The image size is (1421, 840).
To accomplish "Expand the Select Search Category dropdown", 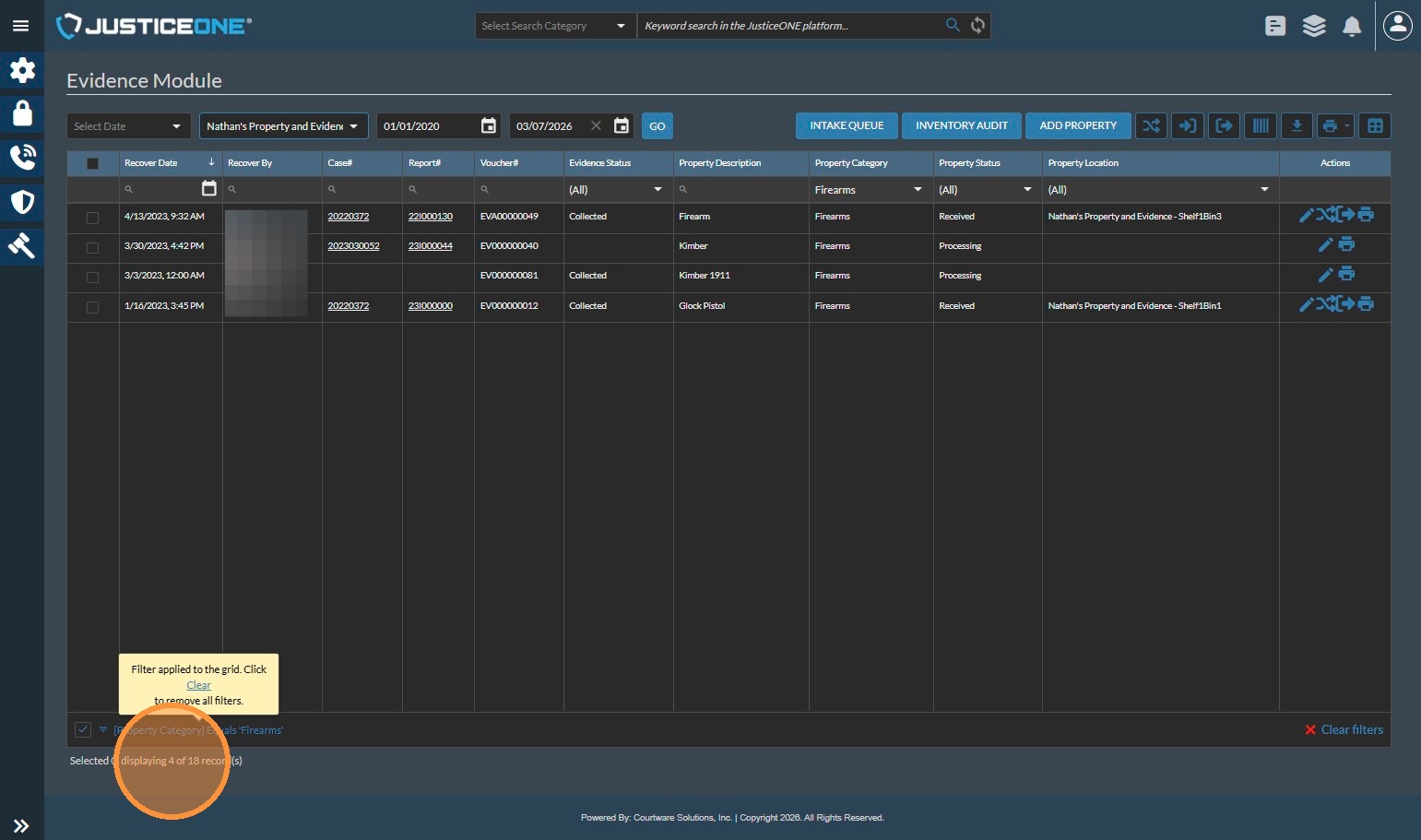I will tap(555, 26).
